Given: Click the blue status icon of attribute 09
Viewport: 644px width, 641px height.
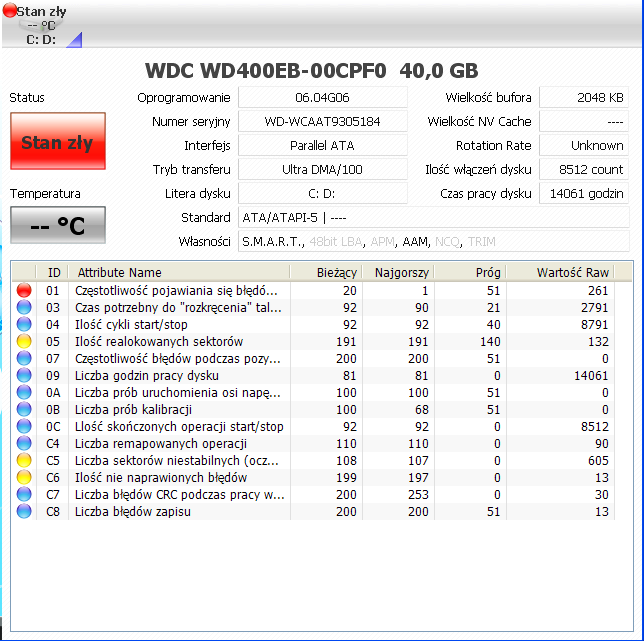Looking at the screenshot, I should tap(24, 375).
